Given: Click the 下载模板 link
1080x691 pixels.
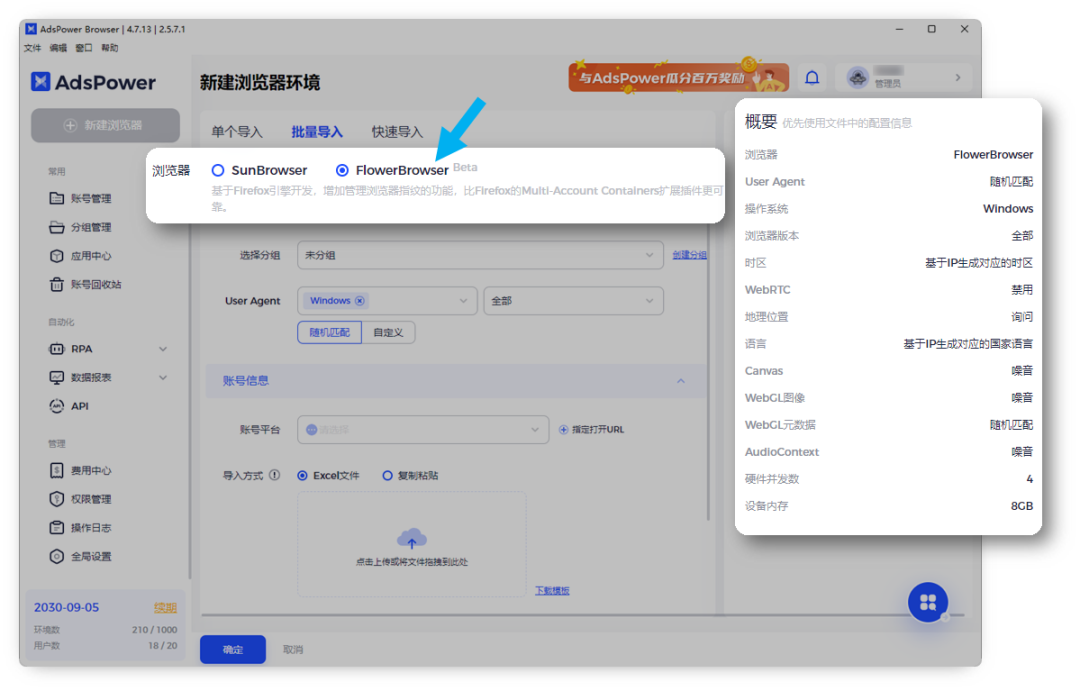Looking at the screenshot, I should tap(552, 591).
